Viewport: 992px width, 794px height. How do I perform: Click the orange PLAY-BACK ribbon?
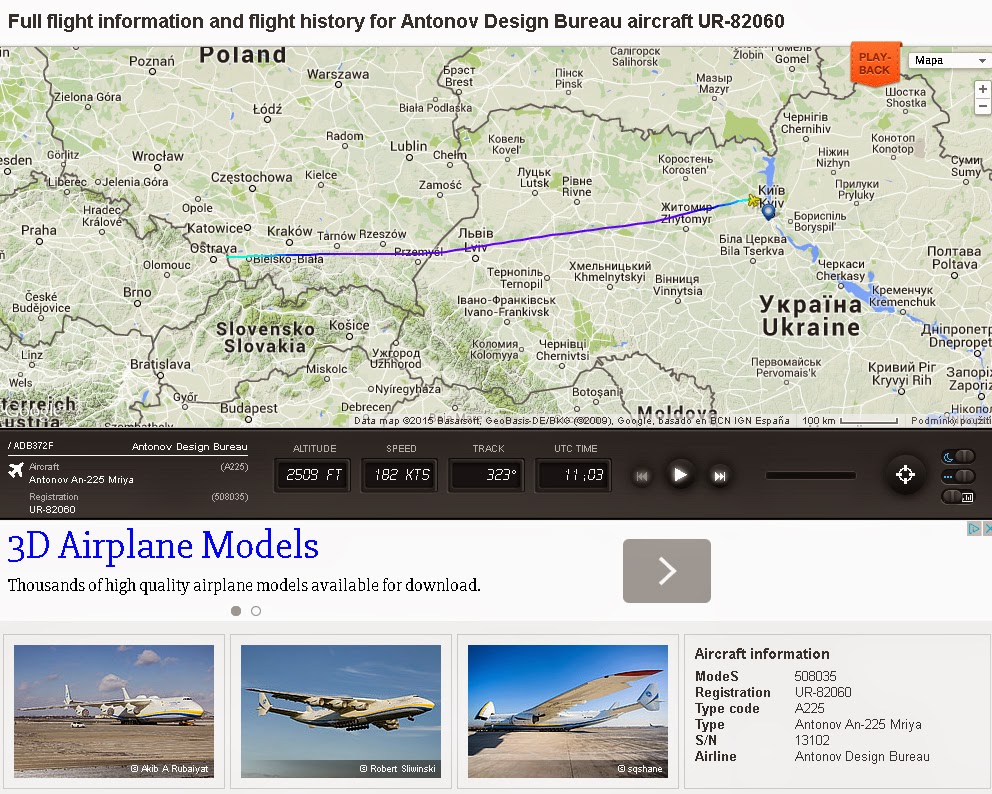[875, 63]
